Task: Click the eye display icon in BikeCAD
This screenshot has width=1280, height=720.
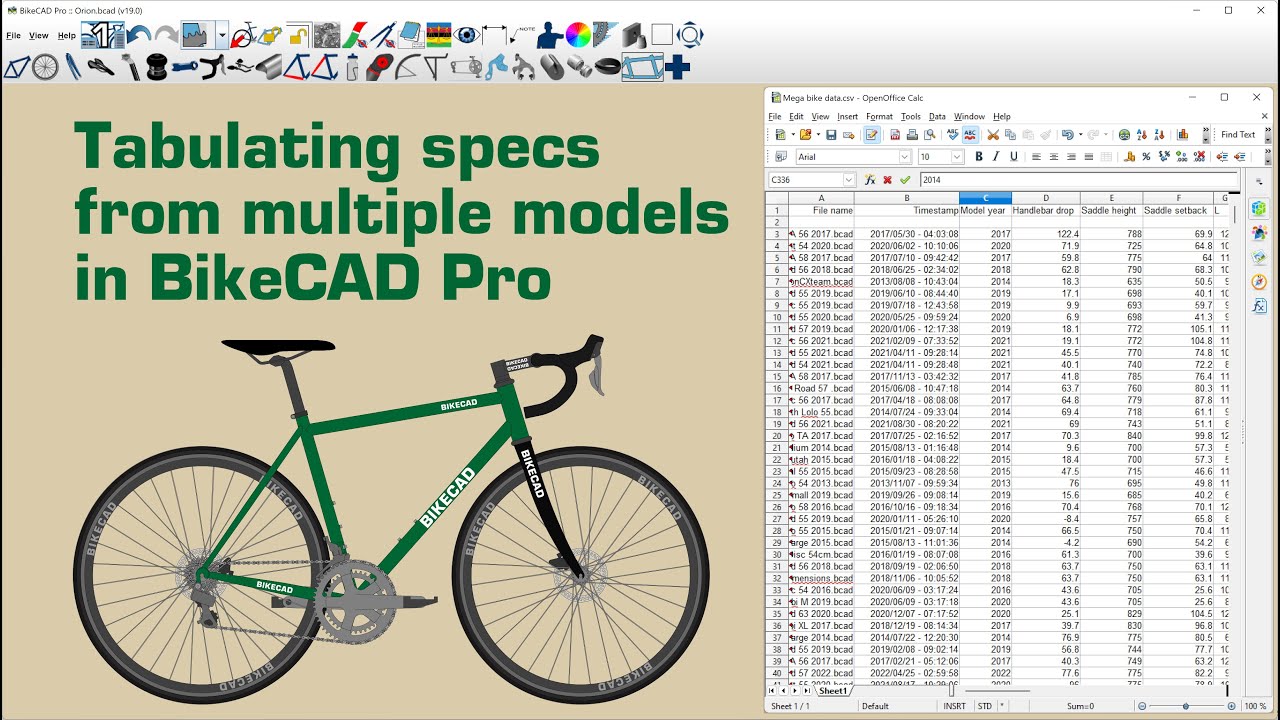Action: pos(466,36)
